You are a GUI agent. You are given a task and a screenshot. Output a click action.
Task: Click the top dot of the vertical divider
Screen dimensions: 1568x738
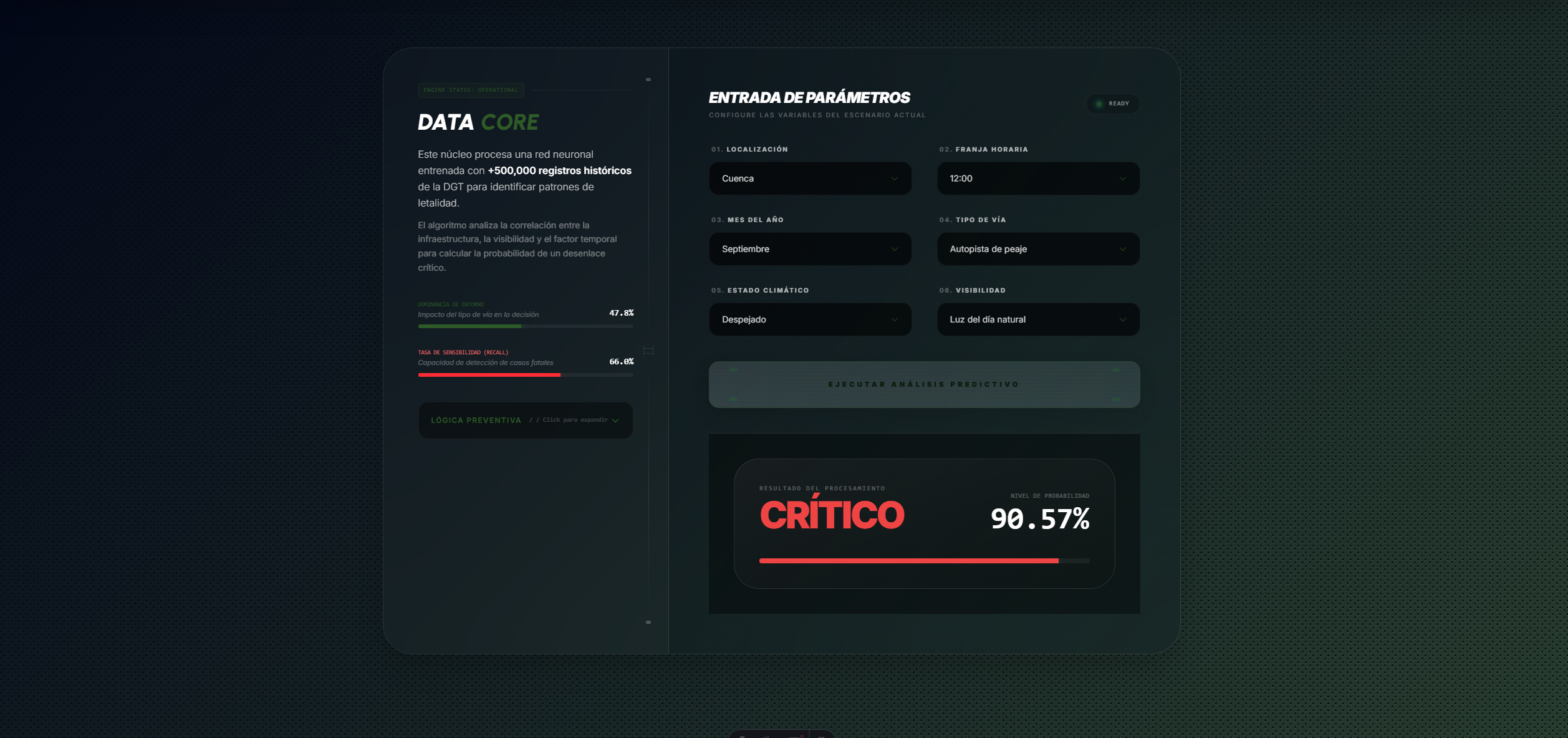coord(648,80)
